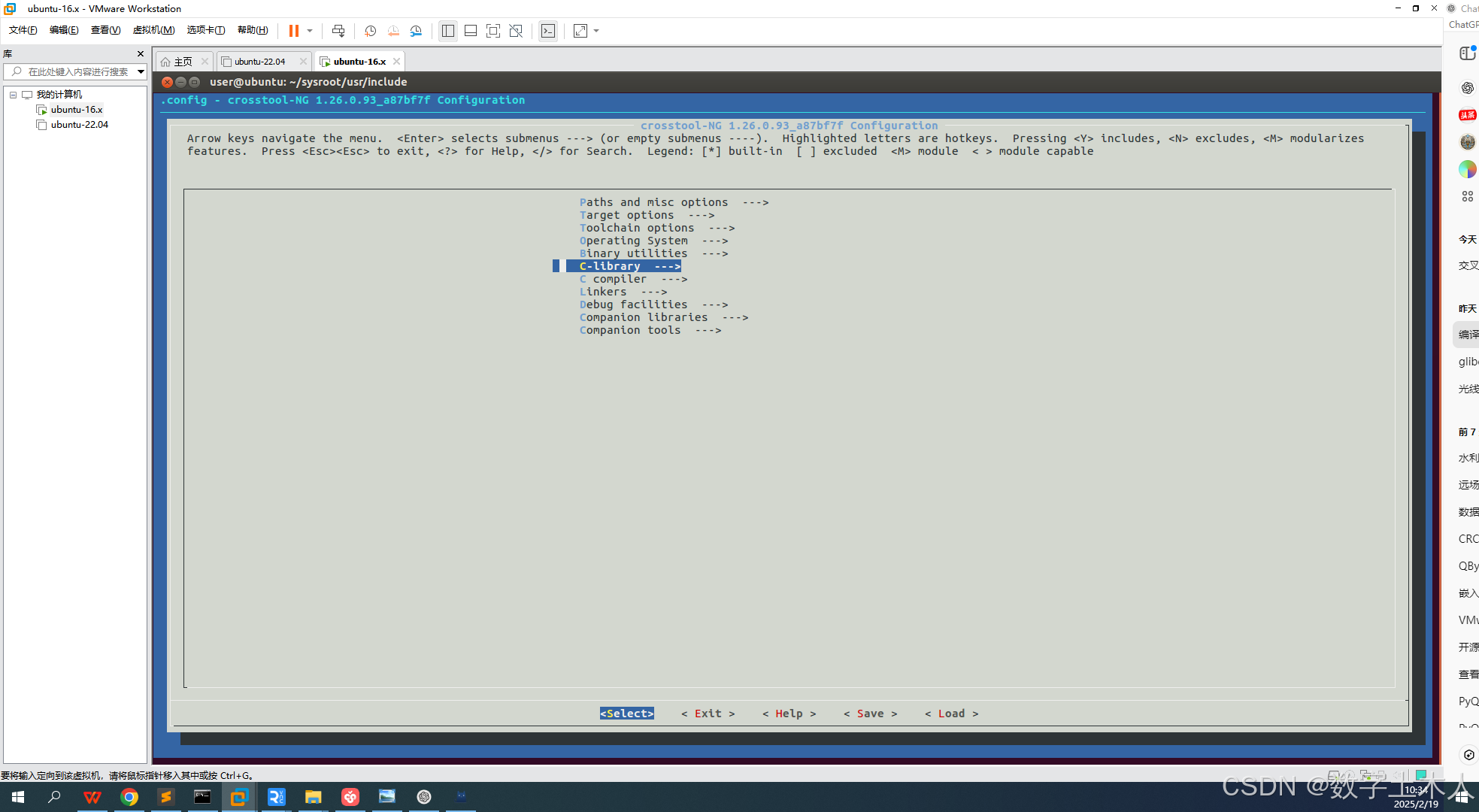Open the library search filter dropdown
Screen dimensions: 1479x812
pos(141,71)
